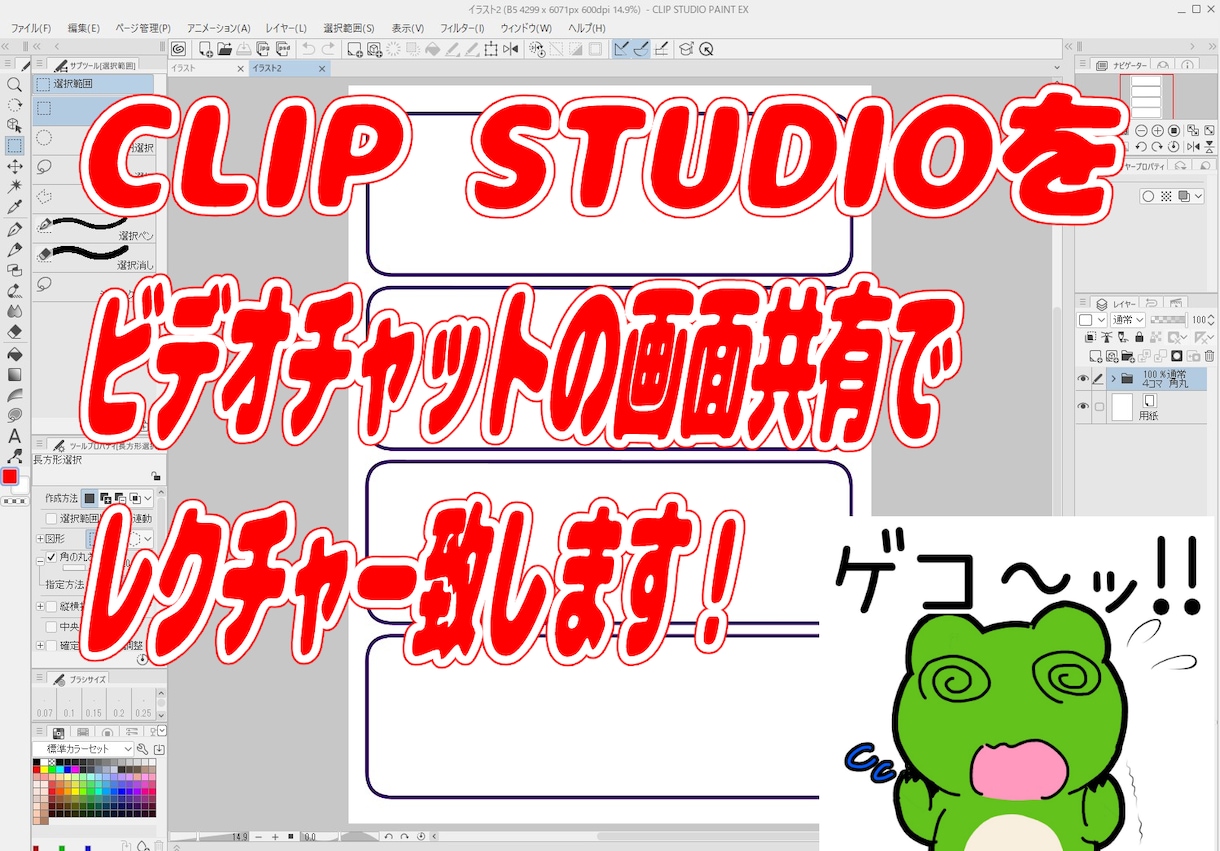Select the ellipse selection sub tool
This screenshot has width=1220, height=851.
click(94, 138)
